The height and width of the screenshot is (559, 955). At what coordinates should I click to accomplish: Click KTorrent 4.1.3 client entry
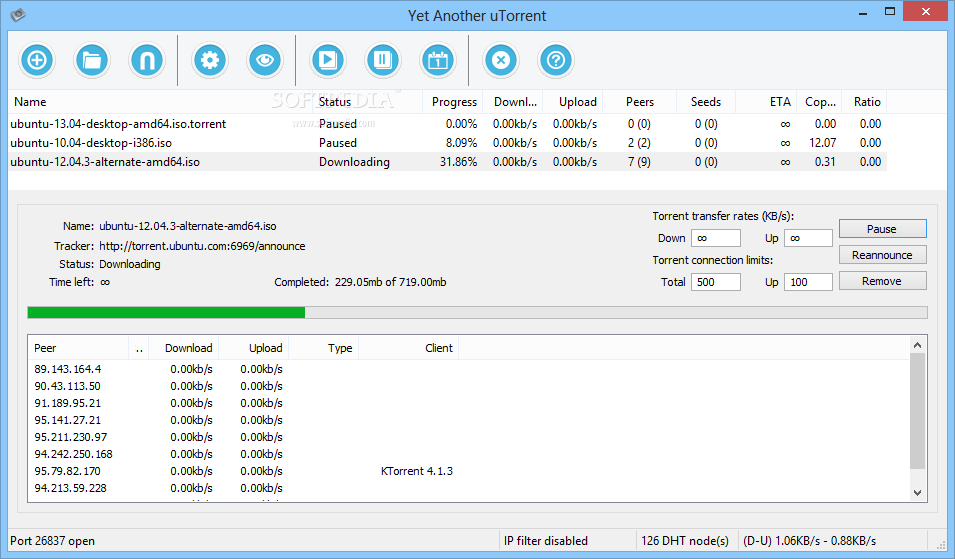pos(417,471)
